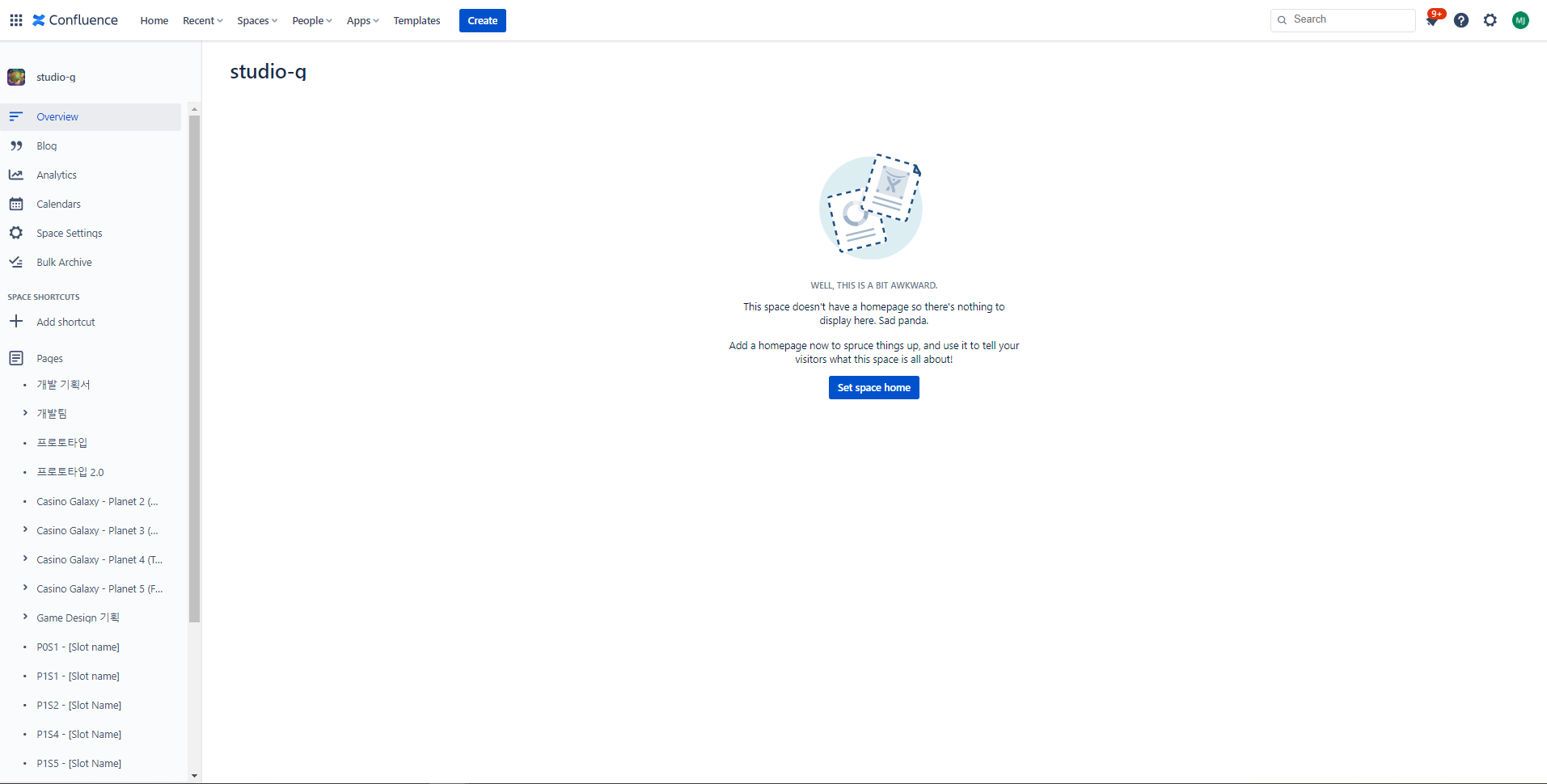The image size is (1547, 784).
Task: Open the app switcher grid icon
Action: pos(16,20)
